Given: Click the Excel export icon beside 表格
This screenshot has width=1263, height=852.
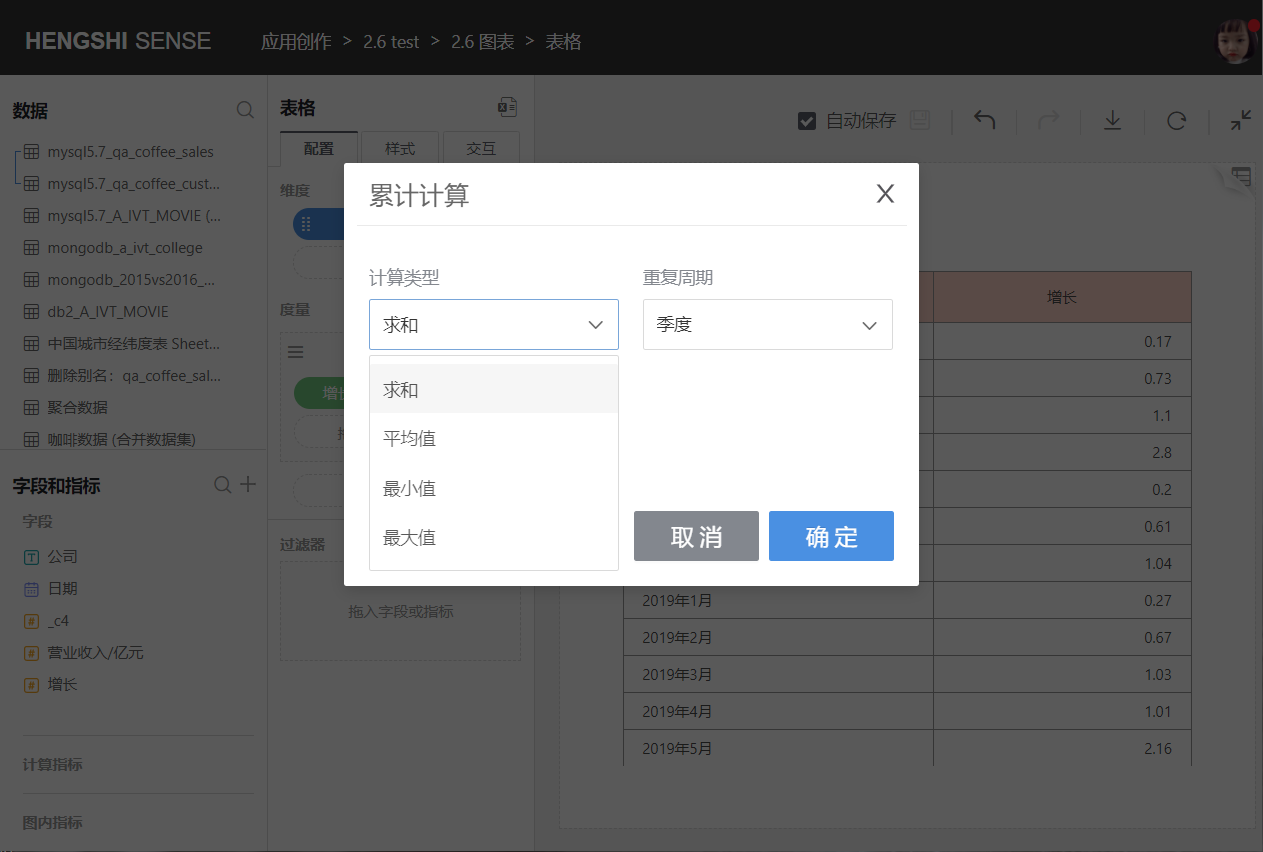Looking at the screenshot, I should 508,108.
